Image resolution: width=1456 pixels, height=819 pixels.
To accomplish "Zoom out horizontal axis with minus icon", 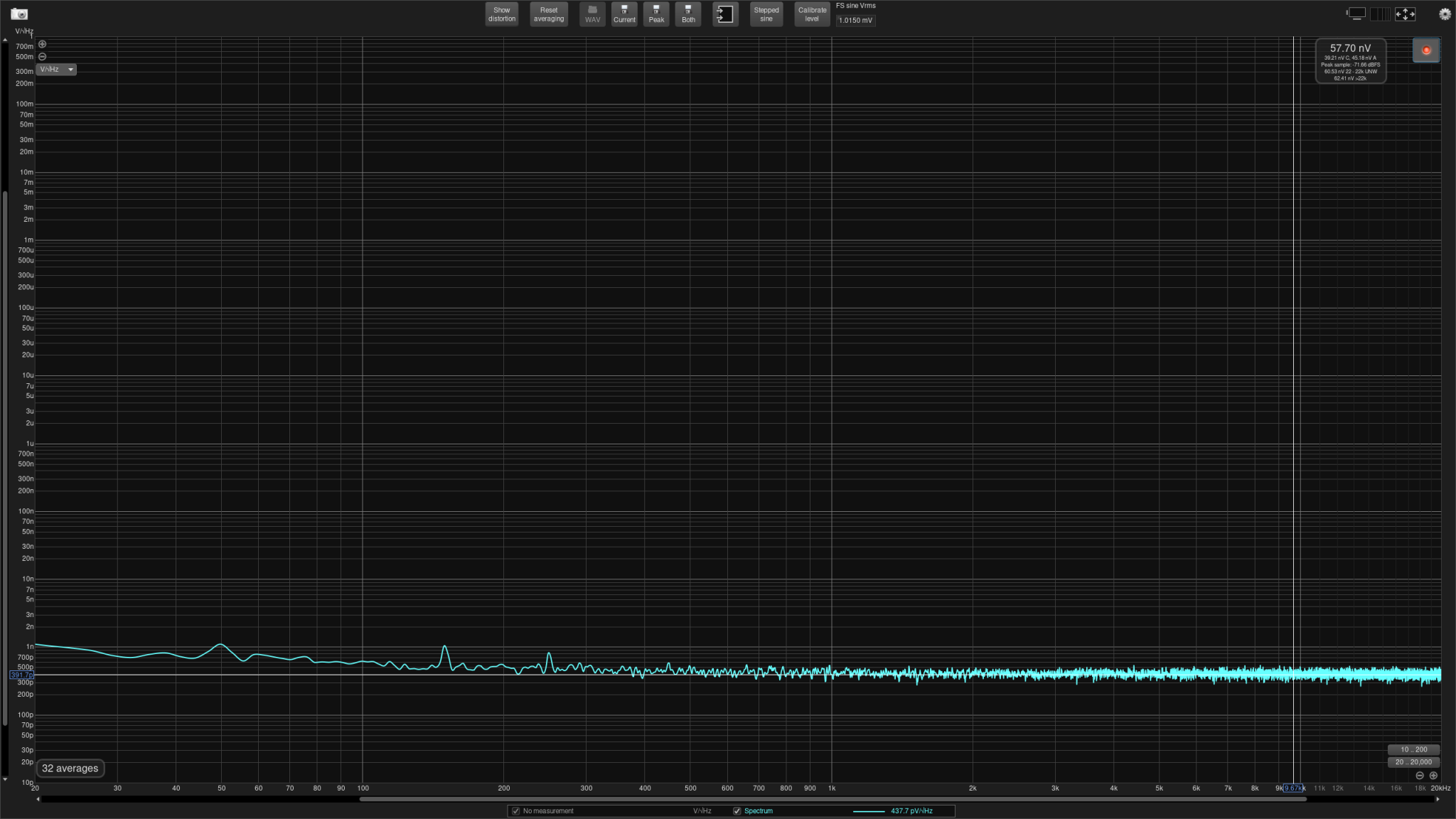I will click(1420, 776).
